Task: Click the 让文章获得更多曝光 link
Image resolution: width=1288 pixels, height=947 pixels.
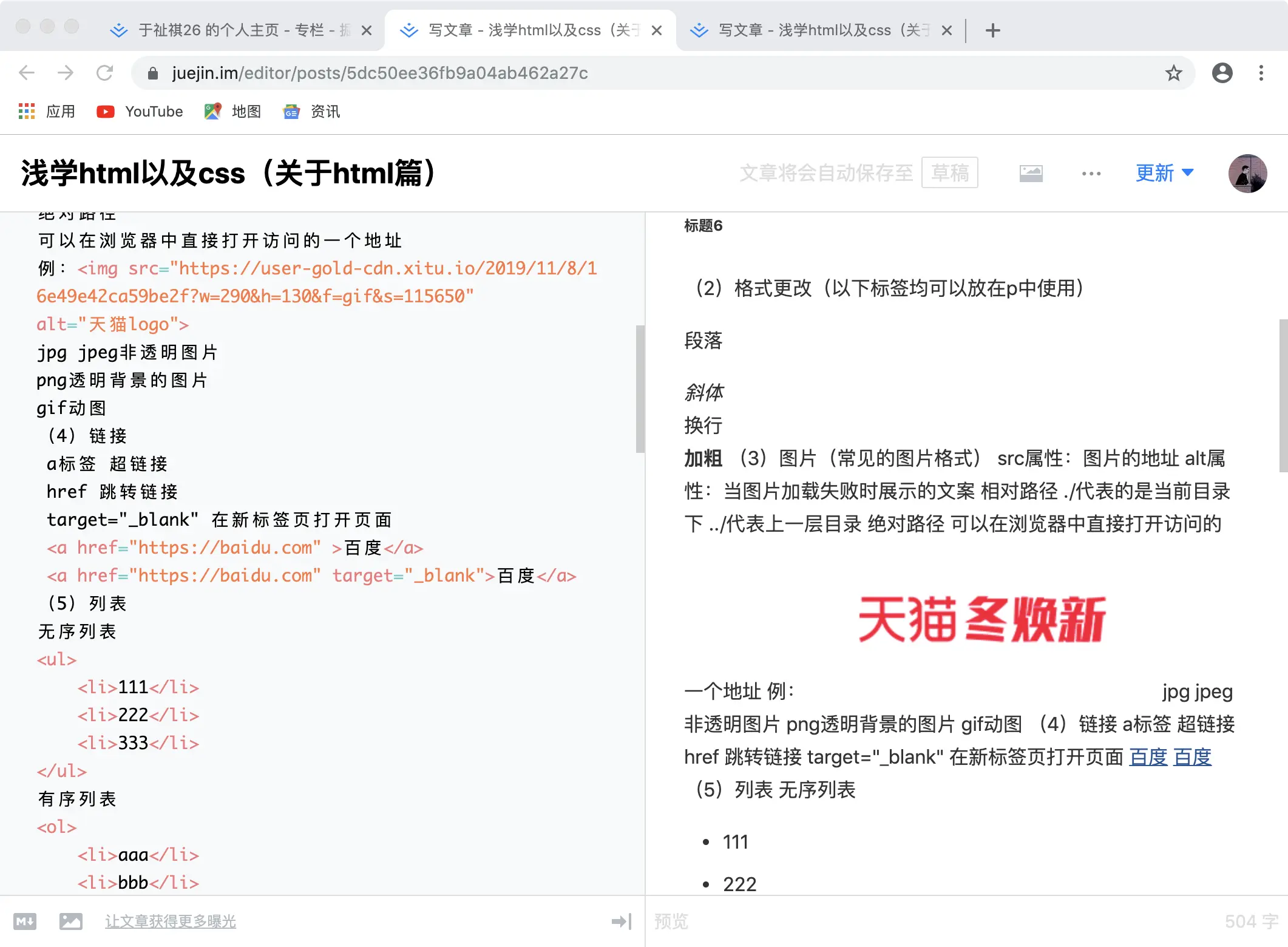Action: coord(171,922)
